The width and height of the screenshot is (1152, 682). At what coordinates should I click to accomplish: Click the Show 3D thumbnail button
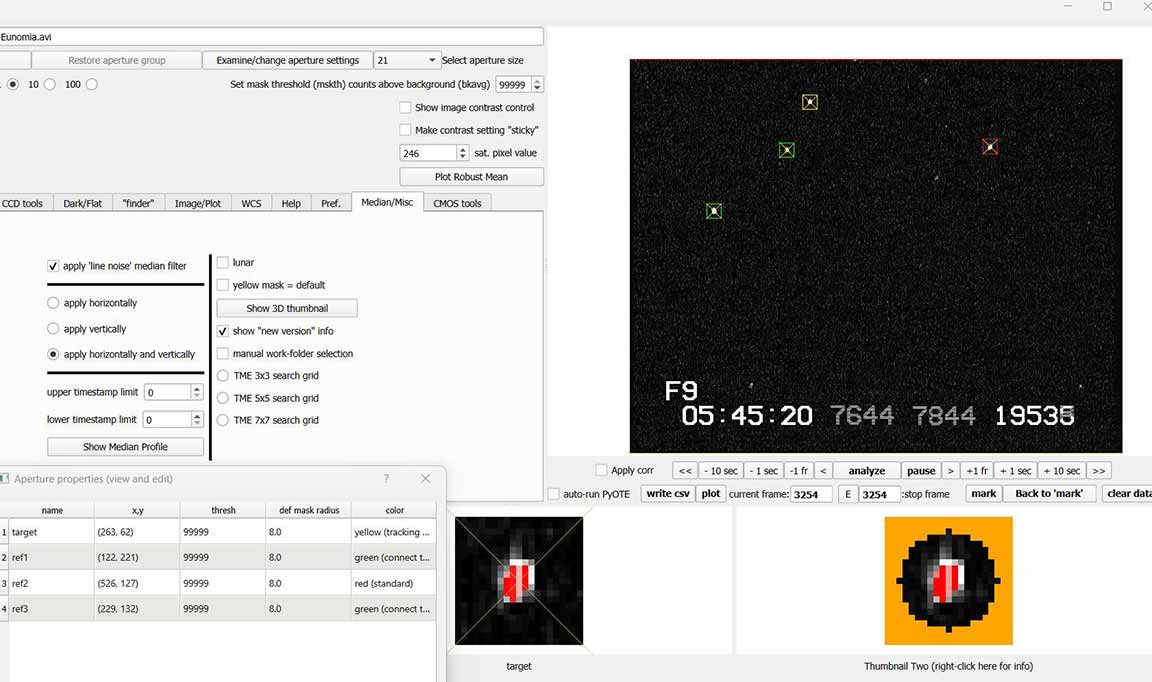point(287,308)
